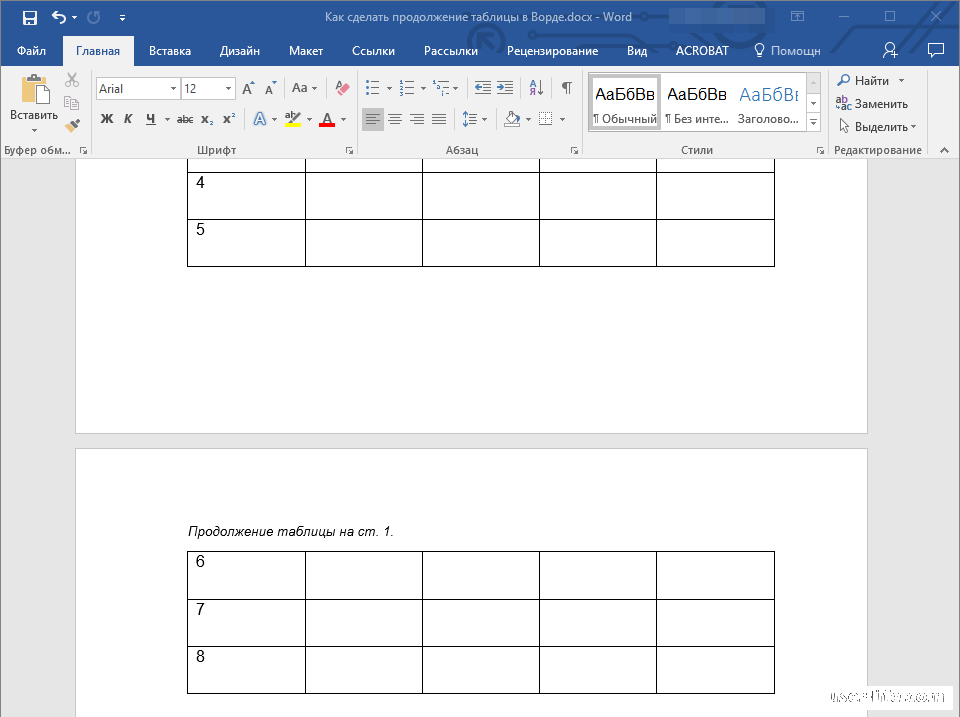Collapse the ribbon with the chevron

coord(944,151)
